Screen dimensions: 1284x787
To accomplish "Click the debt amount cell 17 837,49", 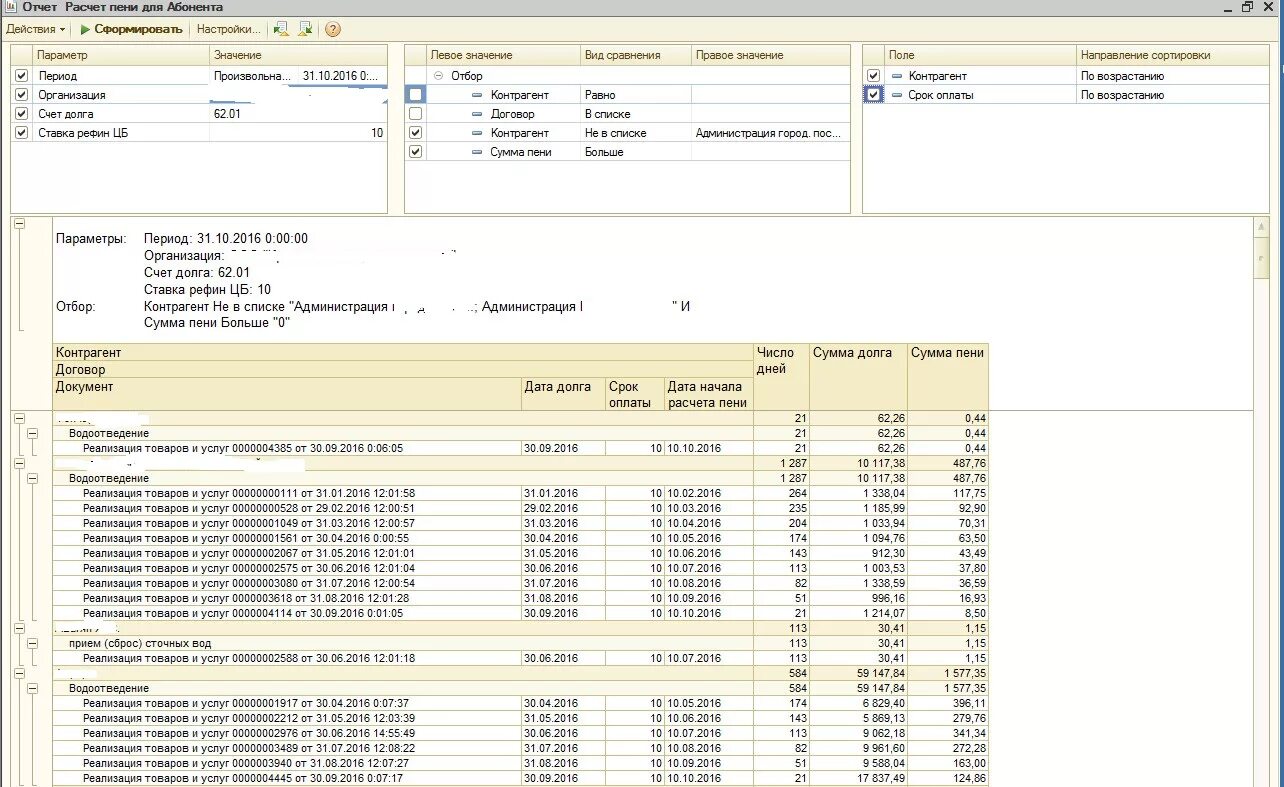I will [858, 778].
